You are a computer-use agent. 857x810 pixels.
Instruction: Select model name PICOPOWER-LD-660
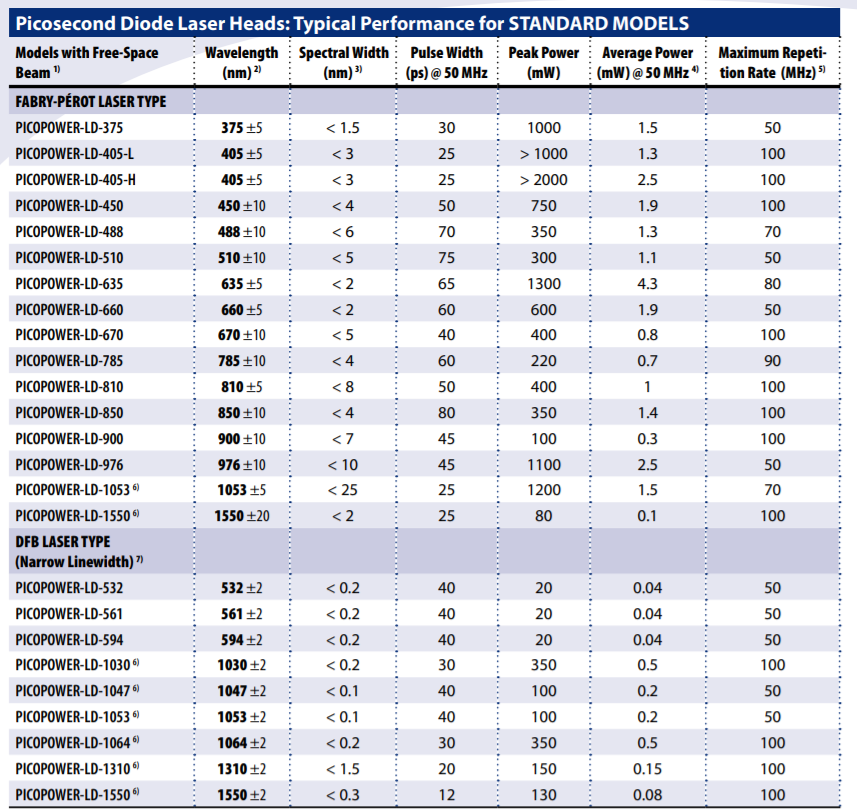coord(69,310)
